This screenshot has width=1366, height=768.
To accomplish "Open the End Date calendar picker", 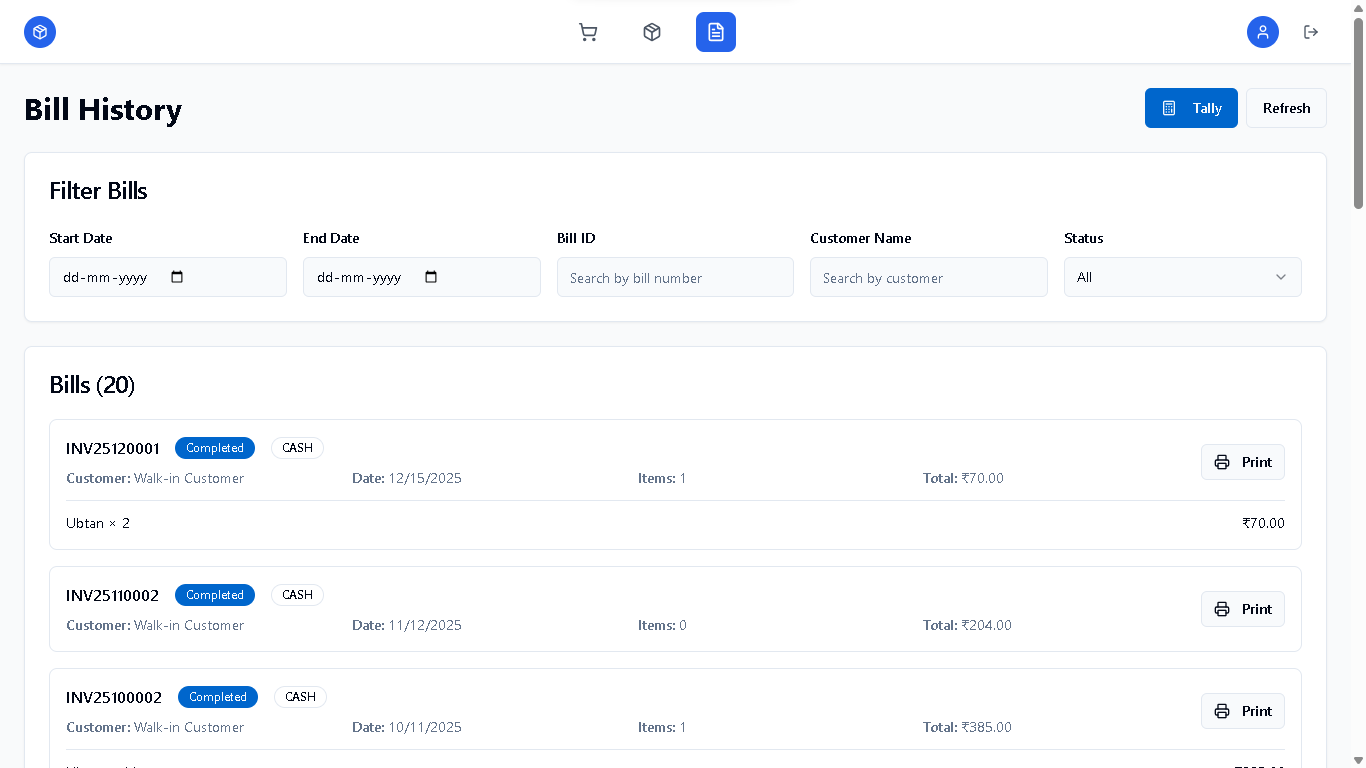I will [432, 277].
